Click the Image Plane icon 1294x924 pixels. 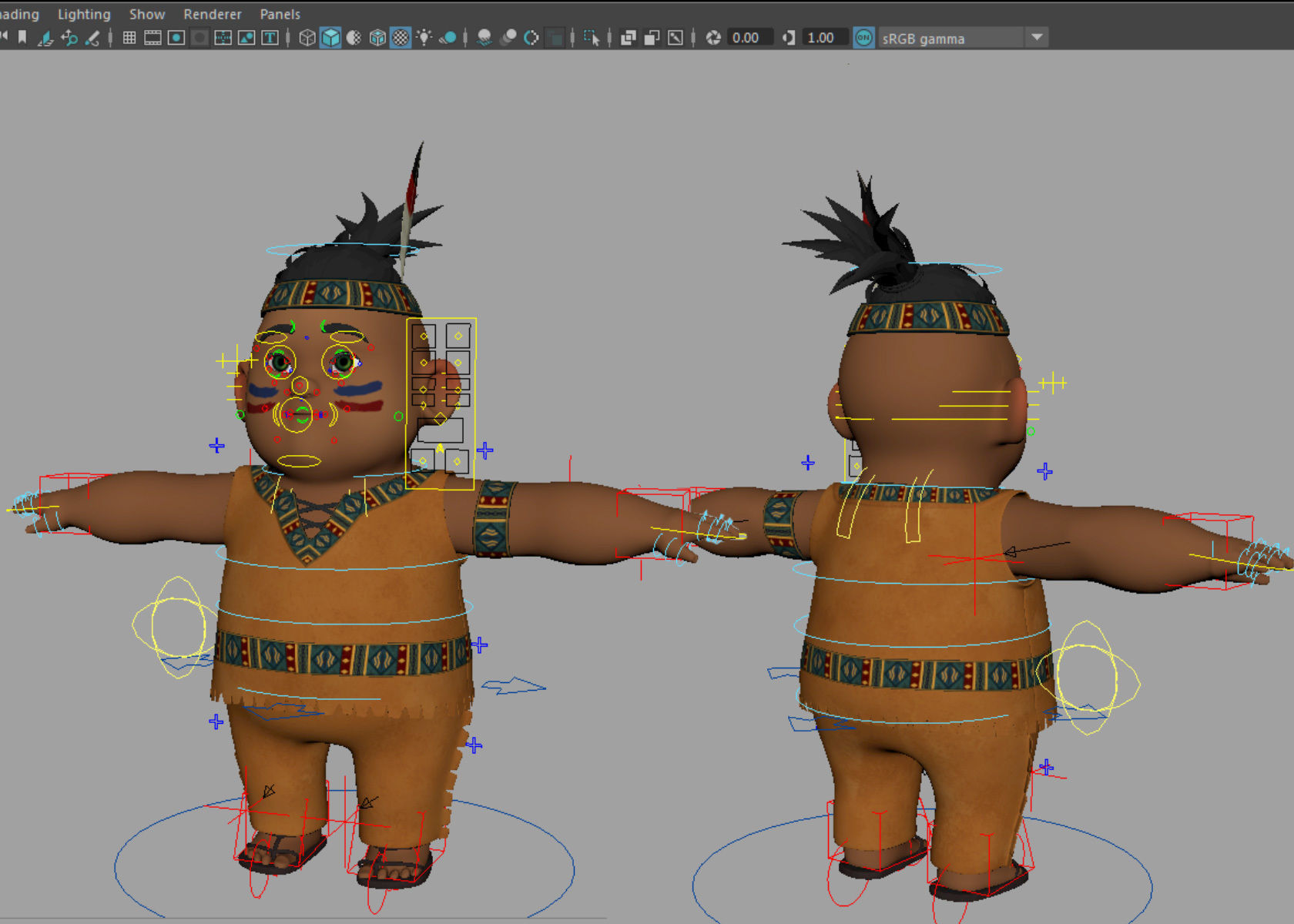click(x=45, y=38)
